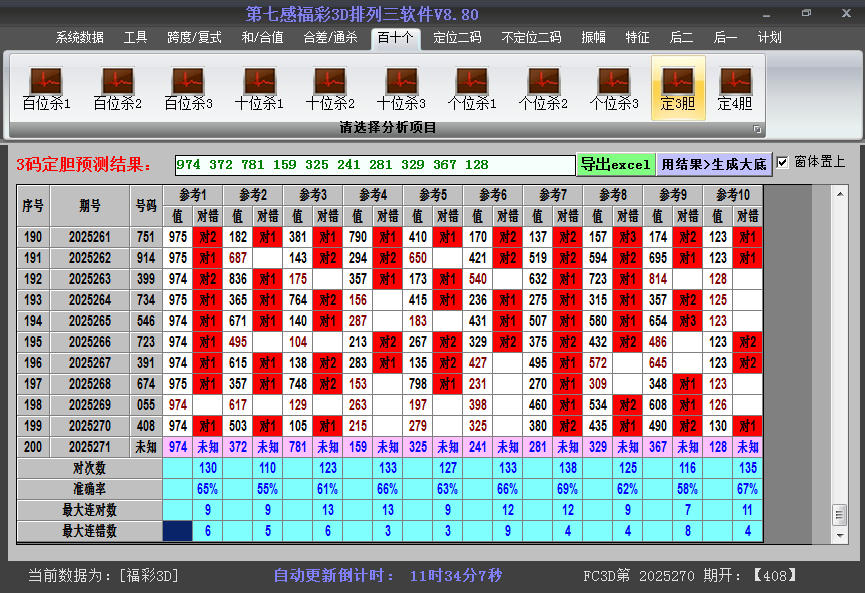The image size is (865, 593).
Task: Select the 个位杀1 icon
Action: pyautogui.click(x=471, y=85)
